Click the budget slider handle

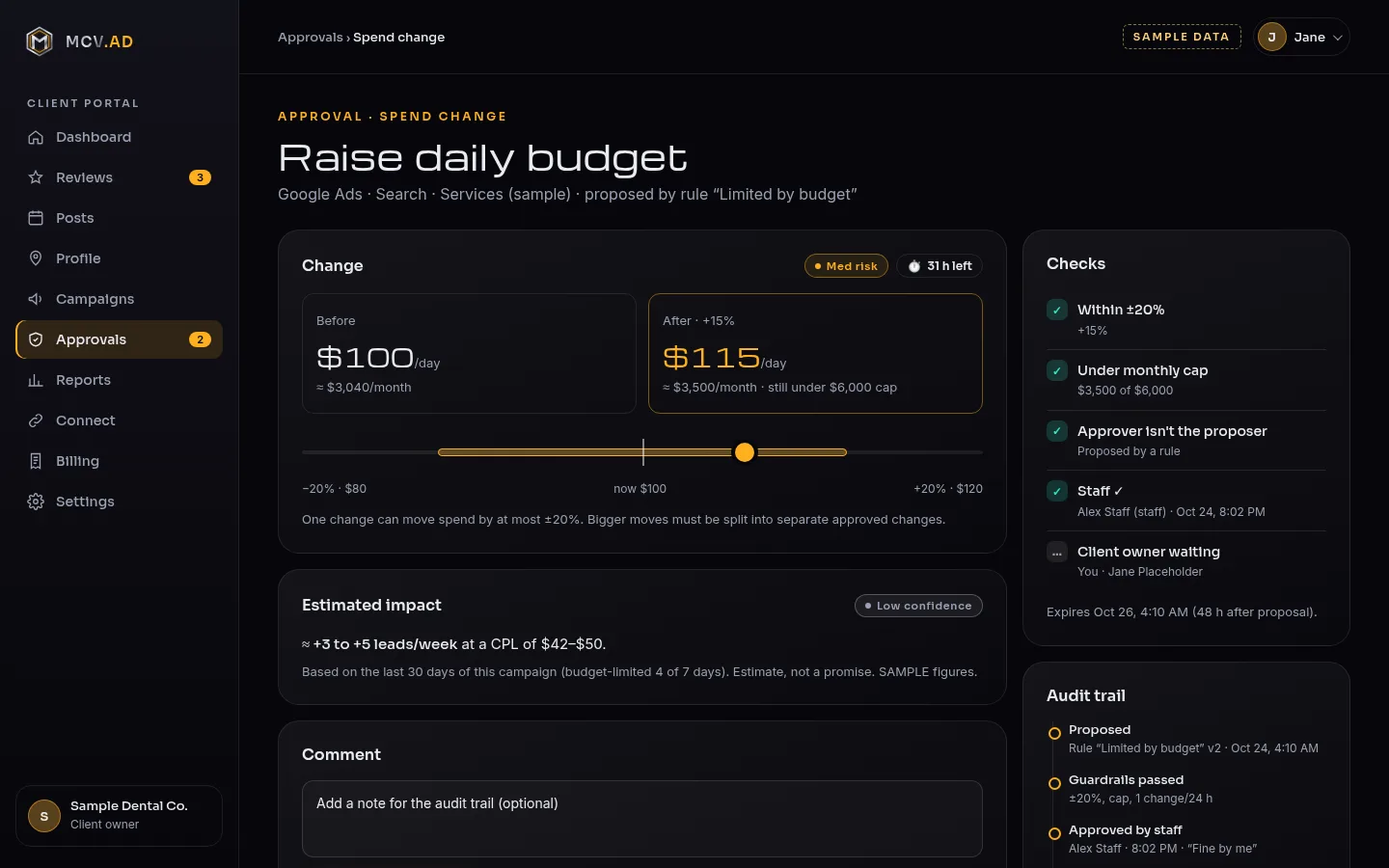point(745,452)
